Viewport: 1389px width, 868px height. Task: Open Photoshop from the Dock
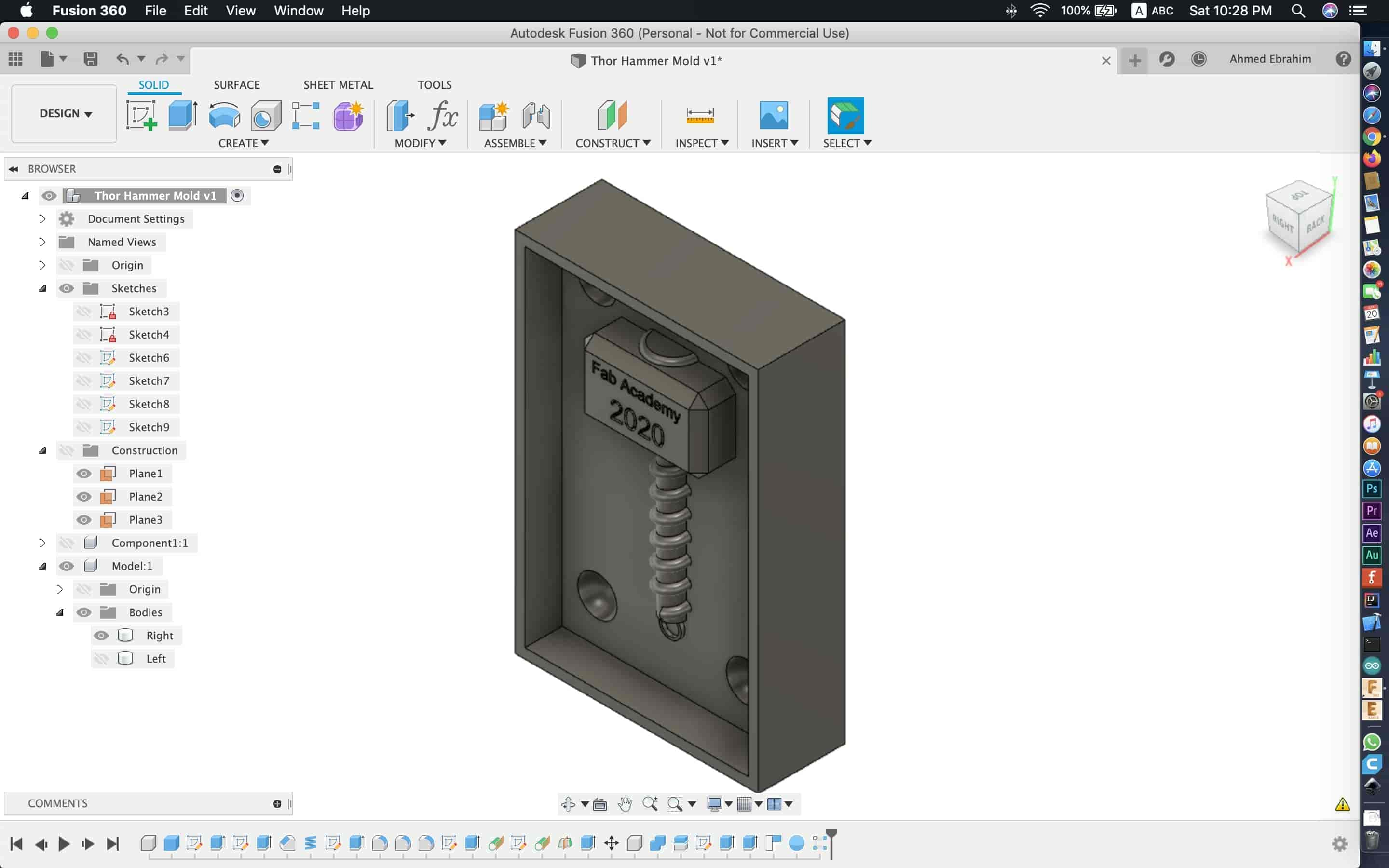pyautogui.click(x=1372, y=489)
